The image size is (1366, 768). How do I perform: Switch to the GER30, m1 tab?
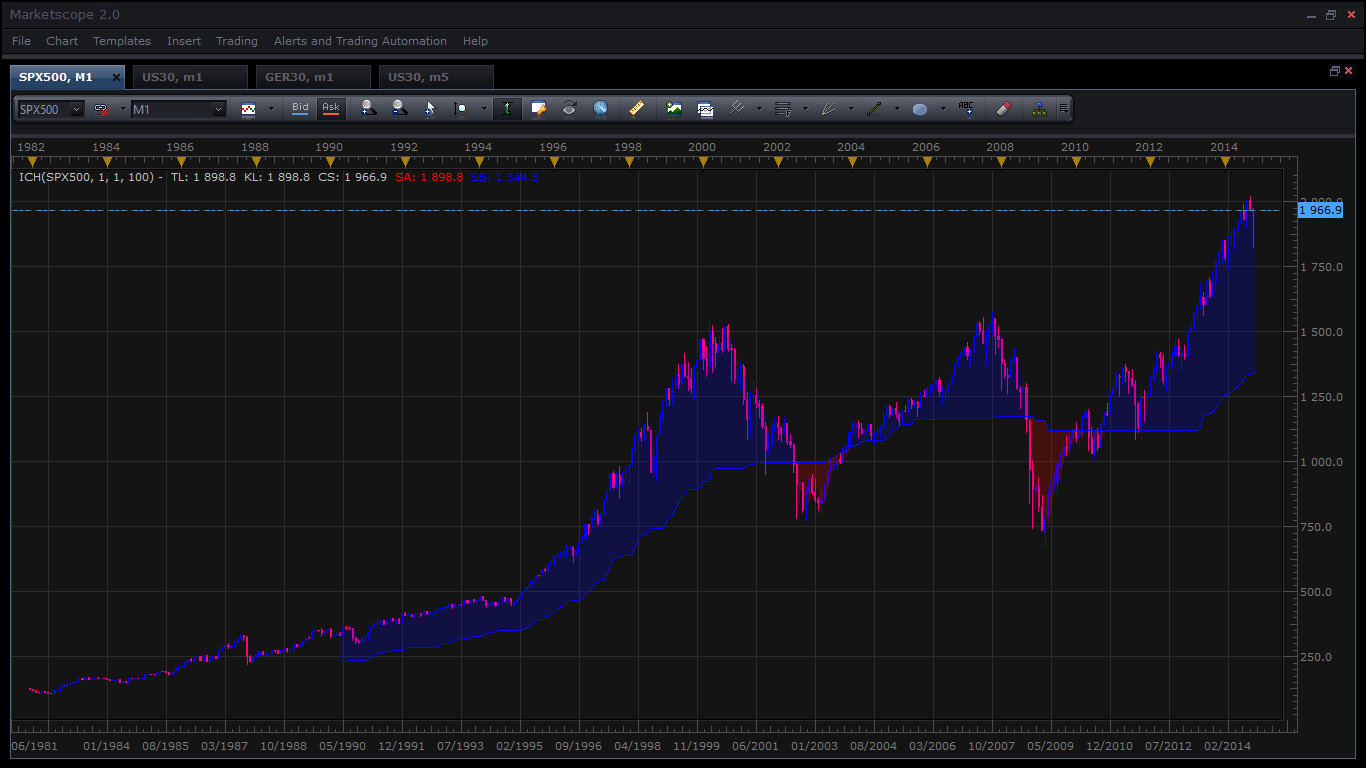click(x=313, y=77)
